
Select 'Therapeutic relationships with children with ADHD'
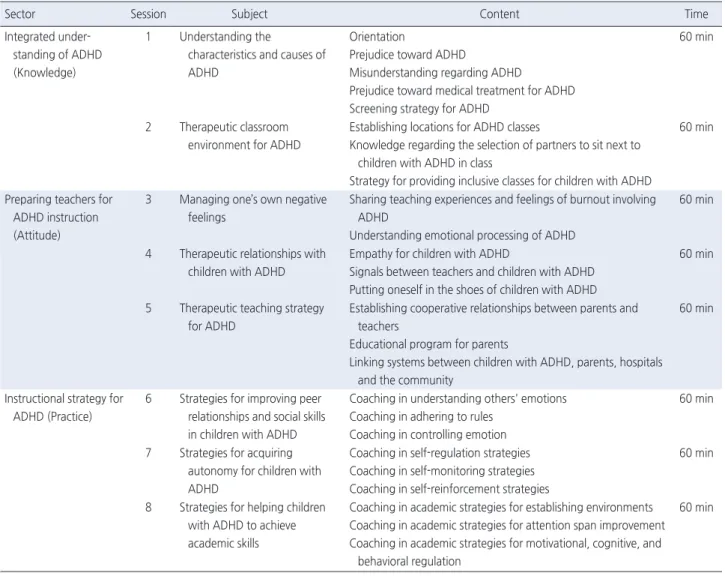click(x=252, y=263)
